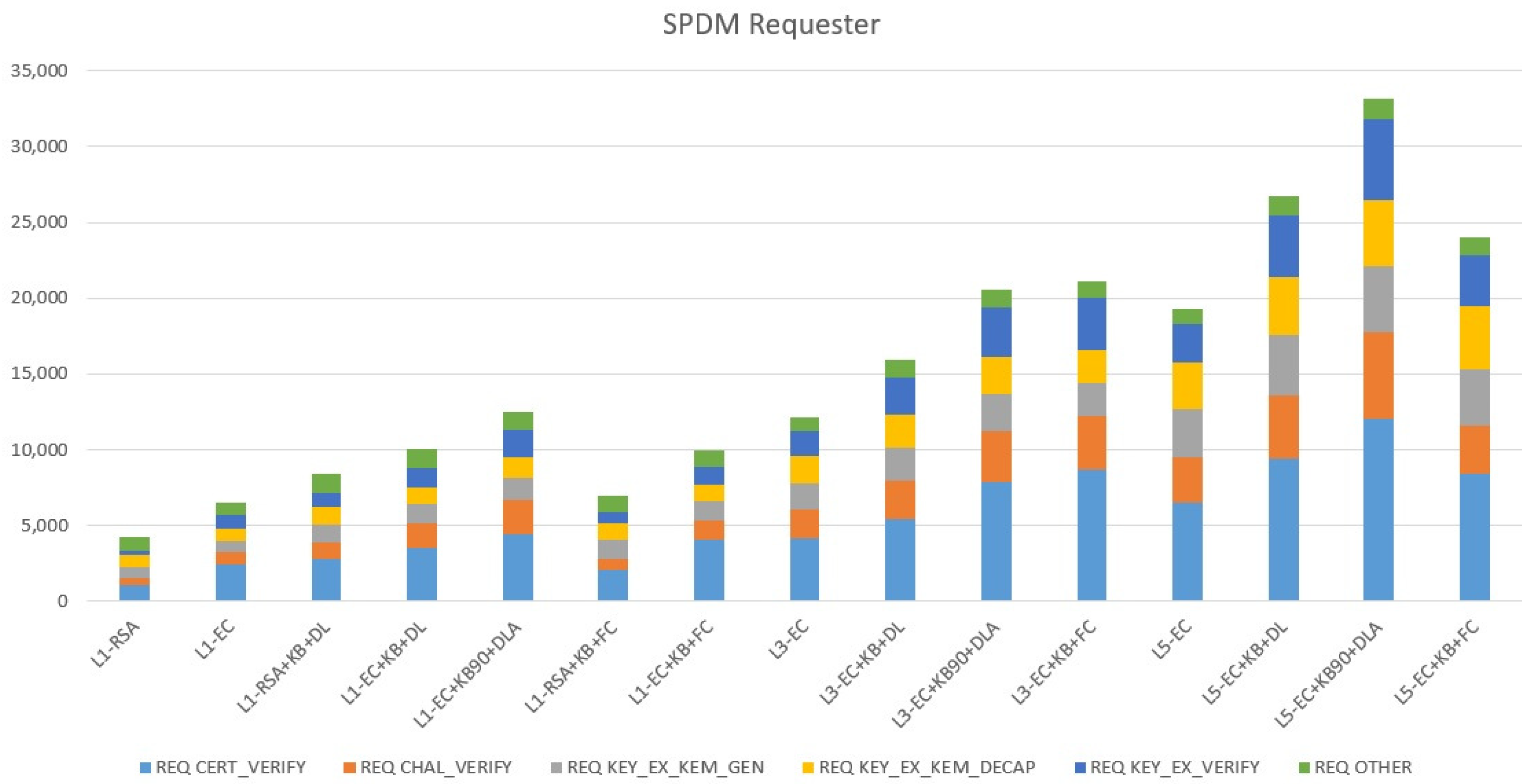This screenshot has width=1528, height=784.
Task: Click the blue REQ CERT_VERIFY legend swatch
Action: tap(145, 767)
